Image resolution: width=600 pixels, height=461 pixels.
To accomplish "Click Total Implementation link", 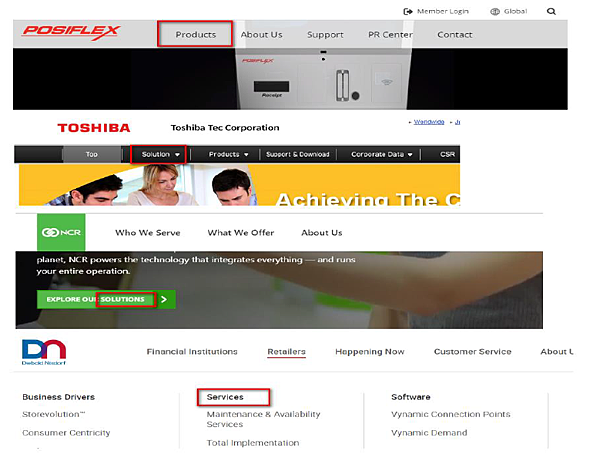I will (253, 443).
